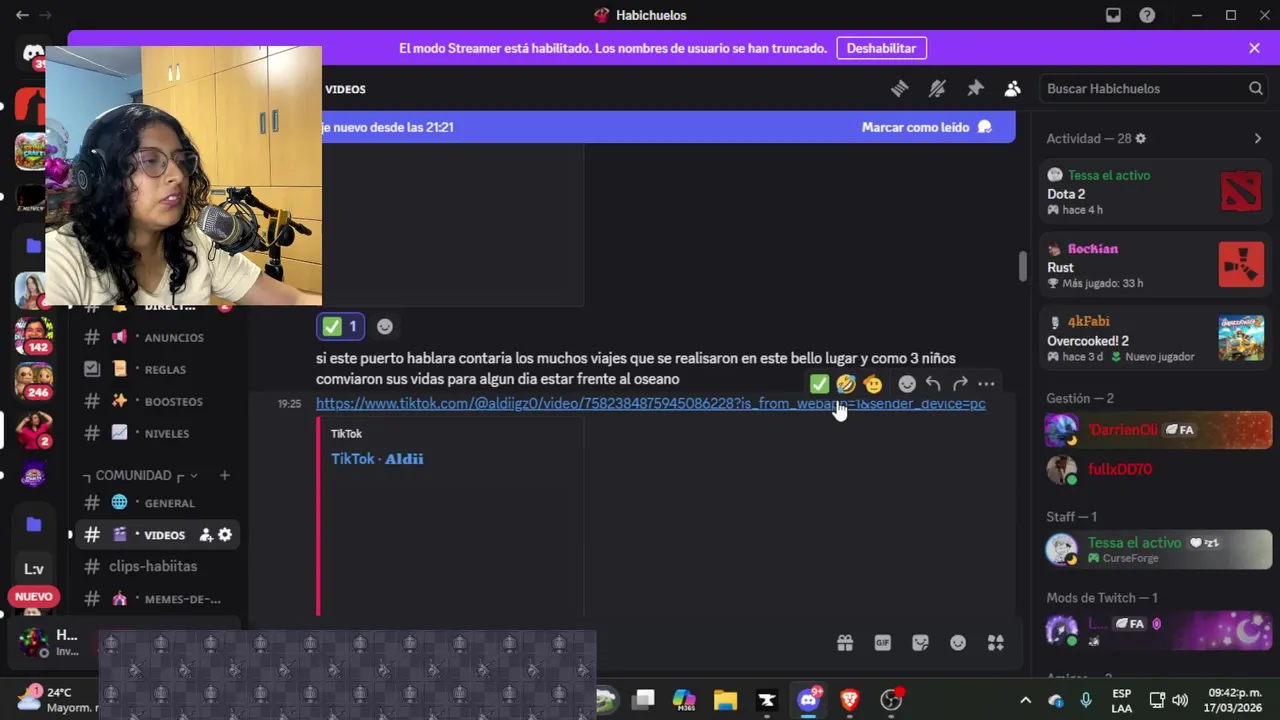React with check mark from hover toolbar

[819, 384]
